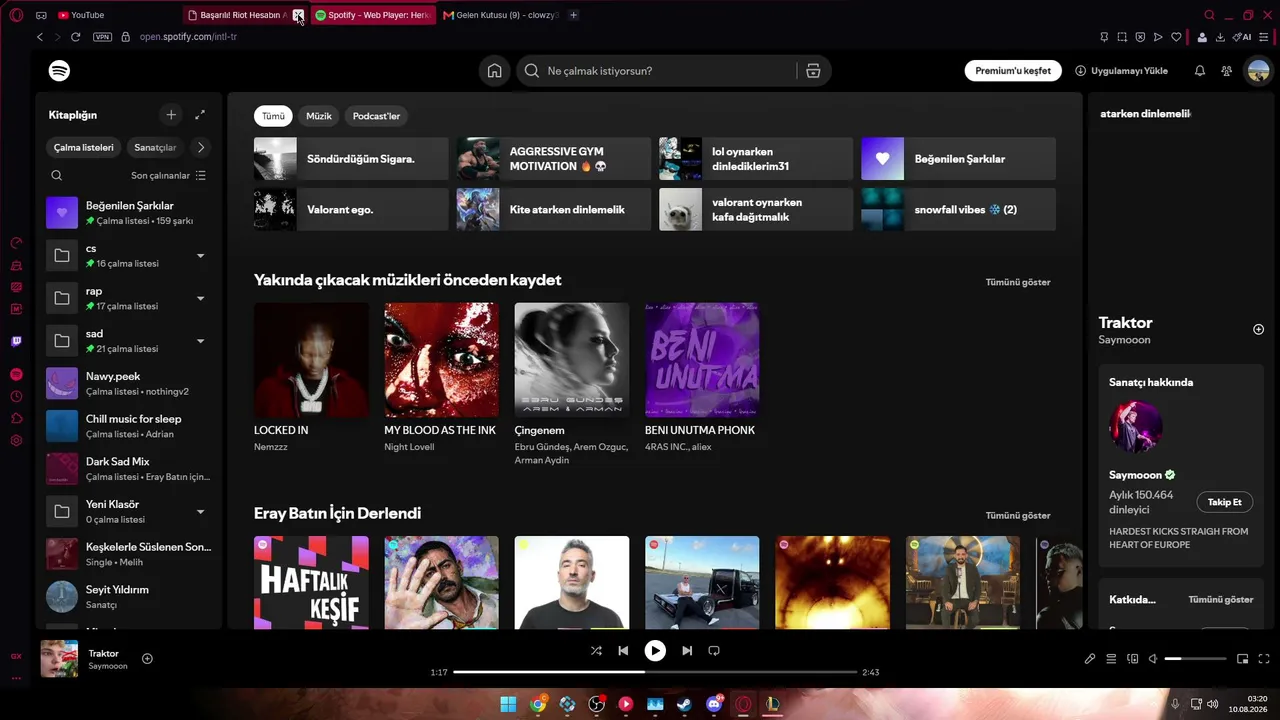Adjust the Spotify volume slider
This screenshot has width=1280, height=720.
tap(1195, 659)
